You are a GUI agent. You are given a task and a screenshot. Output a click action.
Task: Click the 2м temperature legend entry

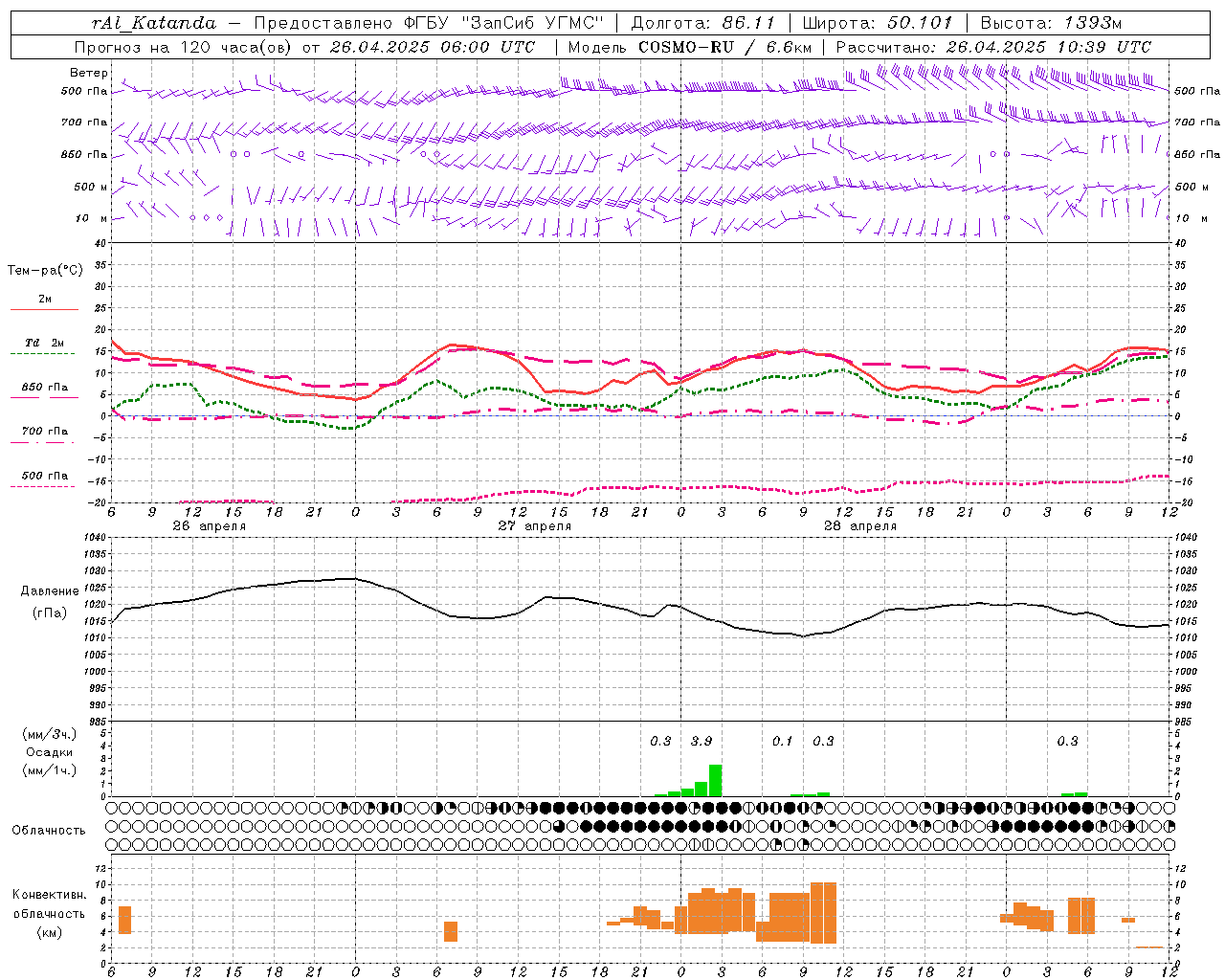(45, 299)
